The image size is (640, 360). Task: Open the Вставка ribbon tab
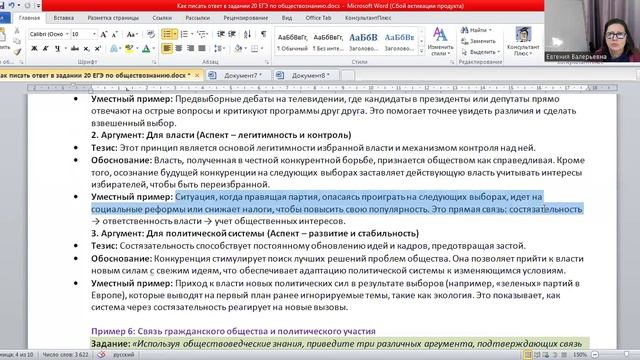pos(64,18)
